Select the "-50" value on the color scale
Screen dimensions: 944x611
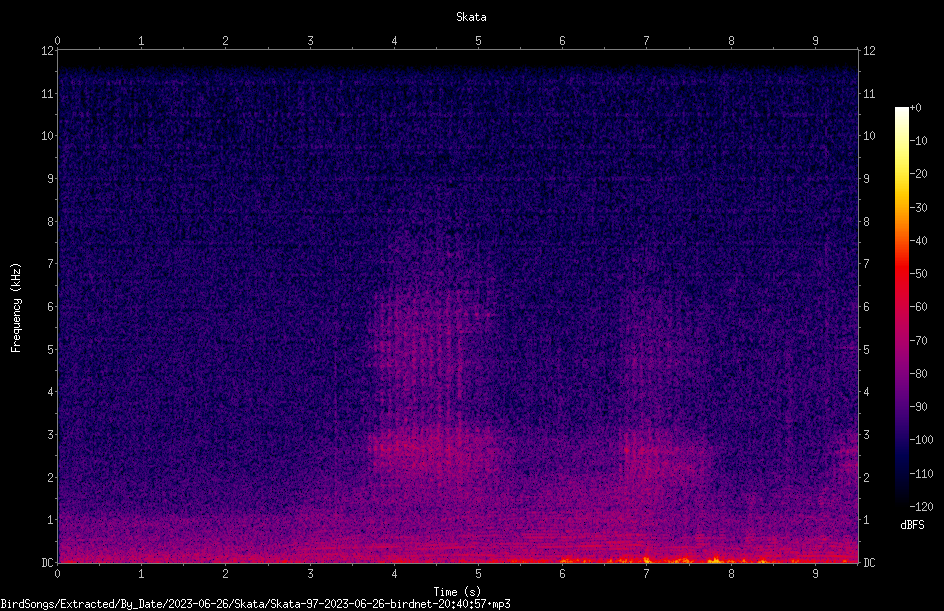click(919, 274)
